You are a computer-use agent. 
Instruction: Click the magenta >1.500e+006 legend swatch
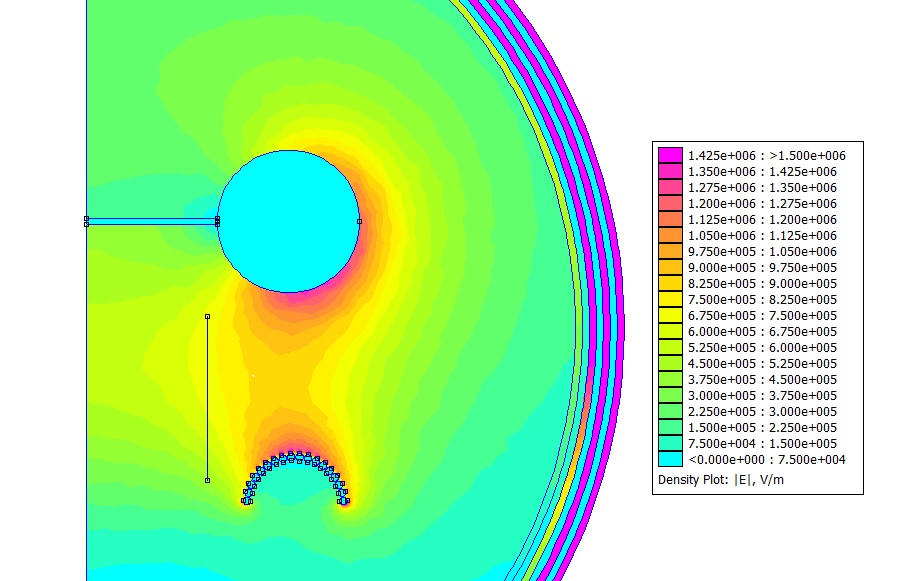pos(669,156)
